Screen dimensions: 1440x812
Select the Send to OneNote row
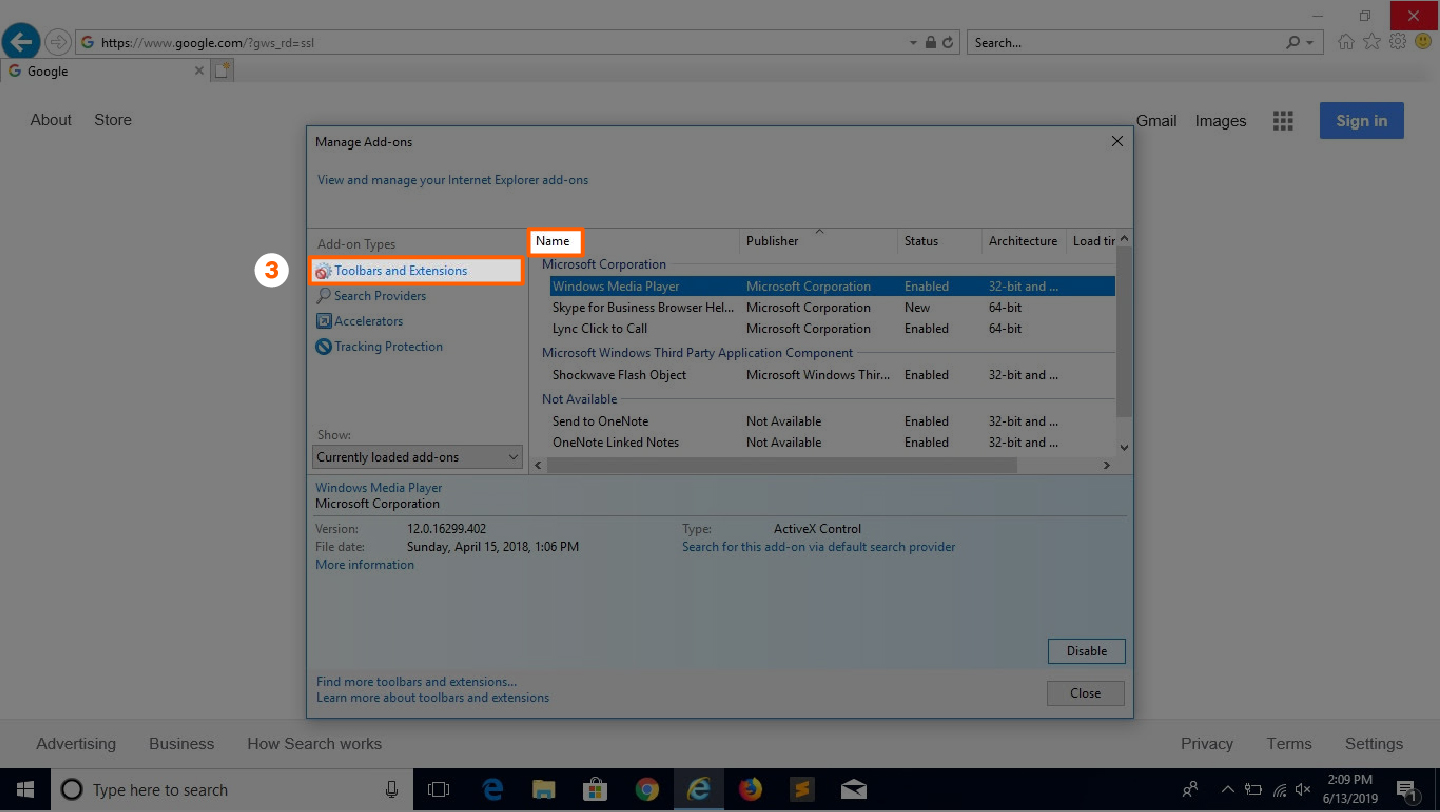pos(832,421)
